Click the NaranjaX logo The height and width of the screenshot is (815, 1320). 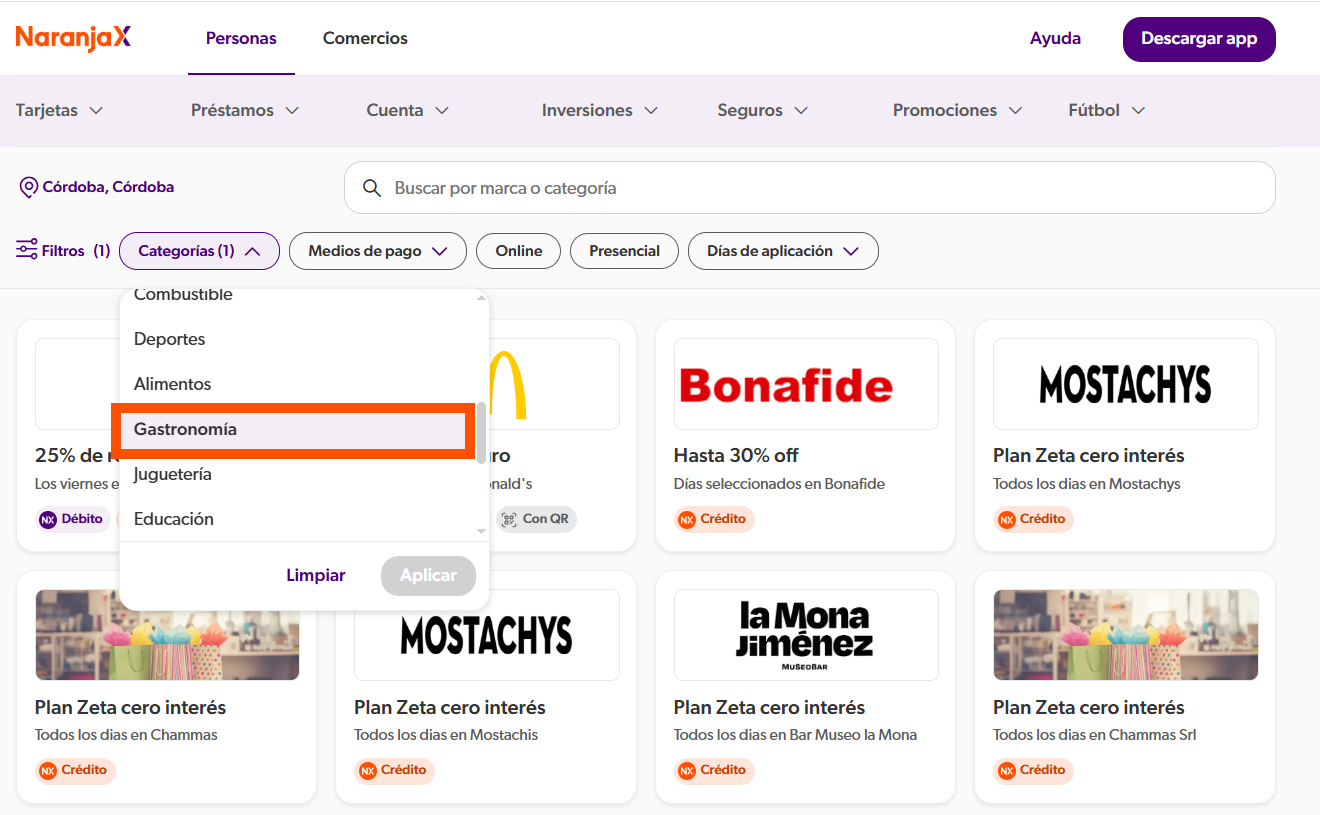click(72, 38)
